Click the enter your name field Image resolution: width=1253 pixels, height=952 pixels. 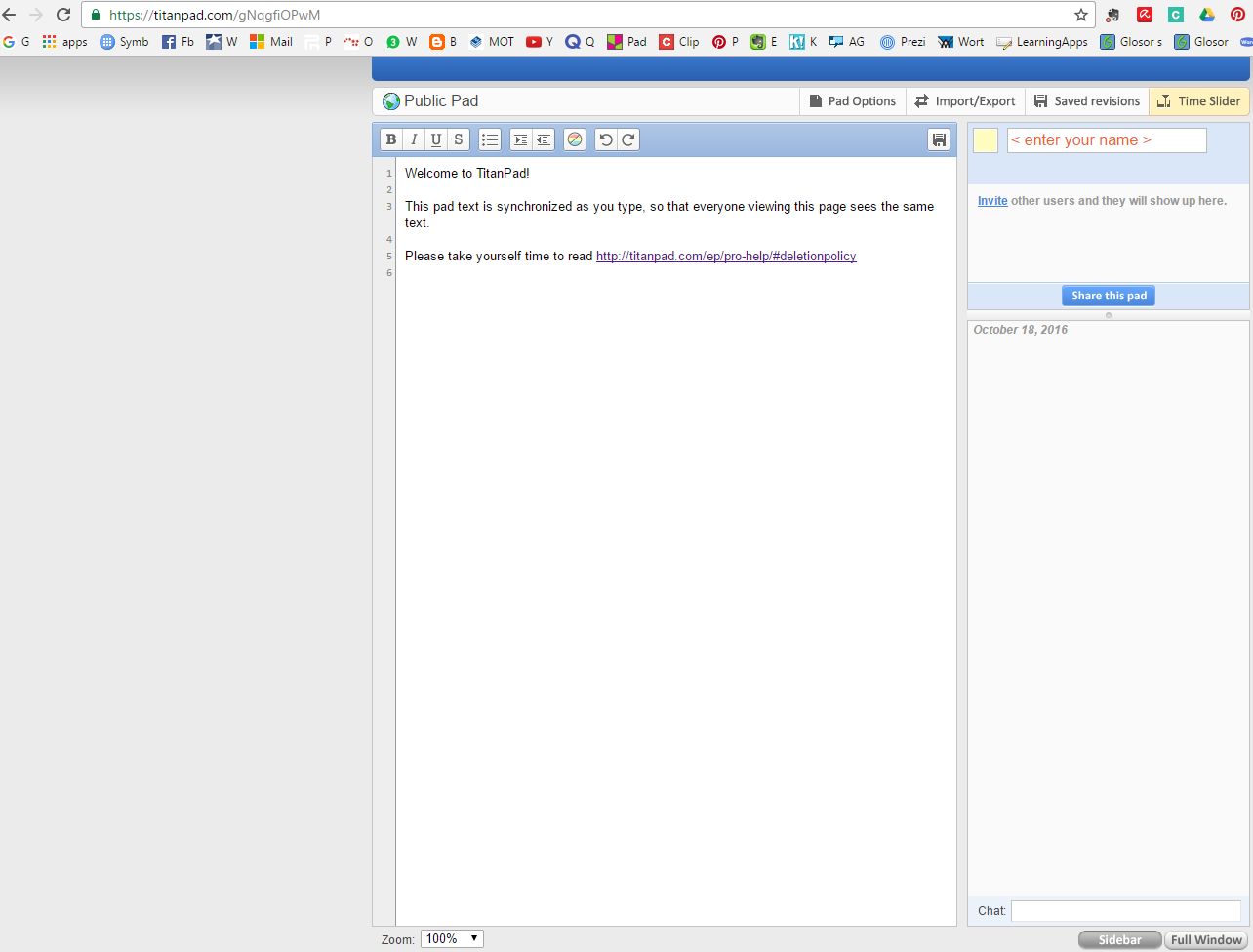click(1106, 140)
